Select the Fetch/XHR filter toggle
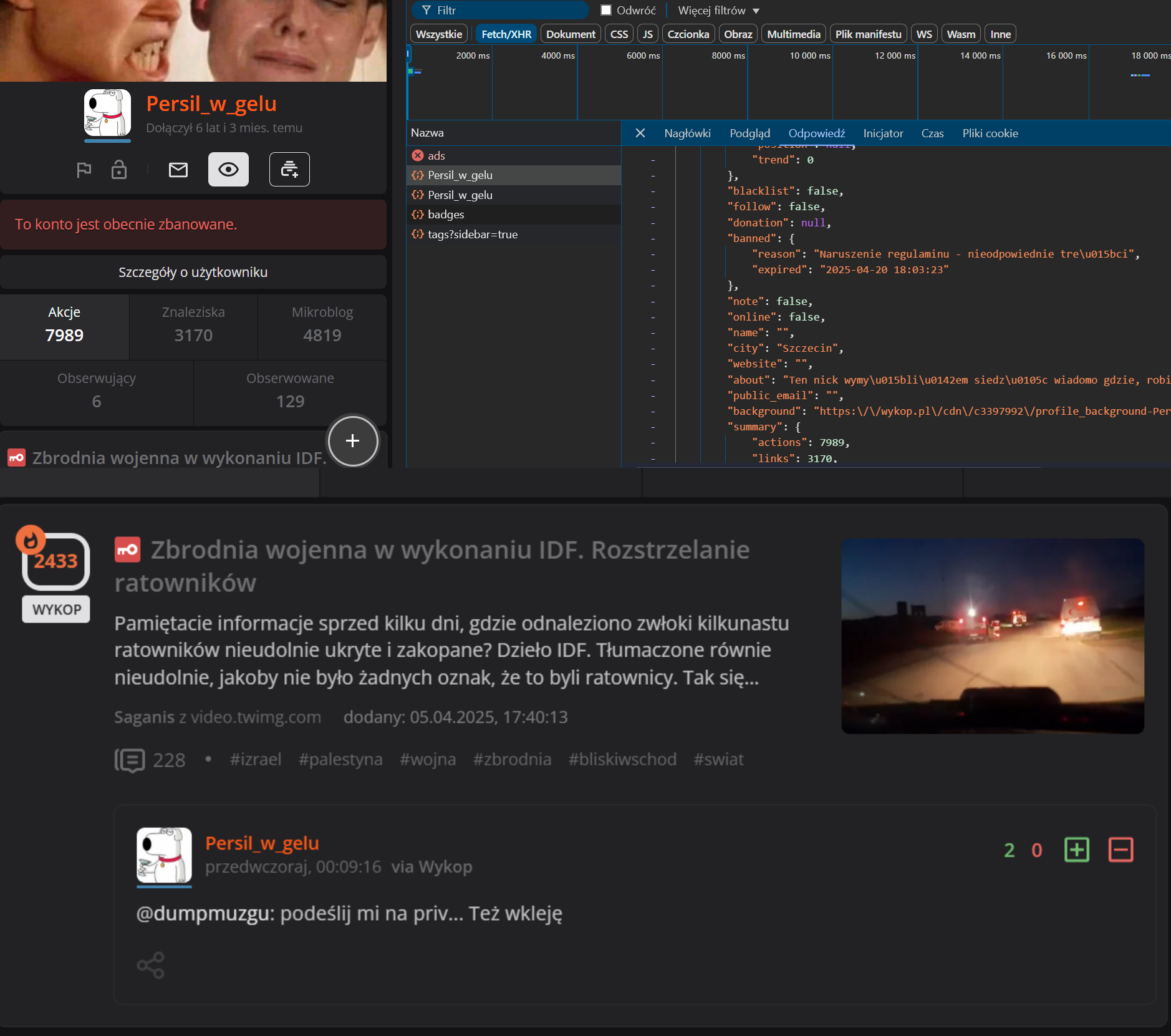 pos(506,34)
